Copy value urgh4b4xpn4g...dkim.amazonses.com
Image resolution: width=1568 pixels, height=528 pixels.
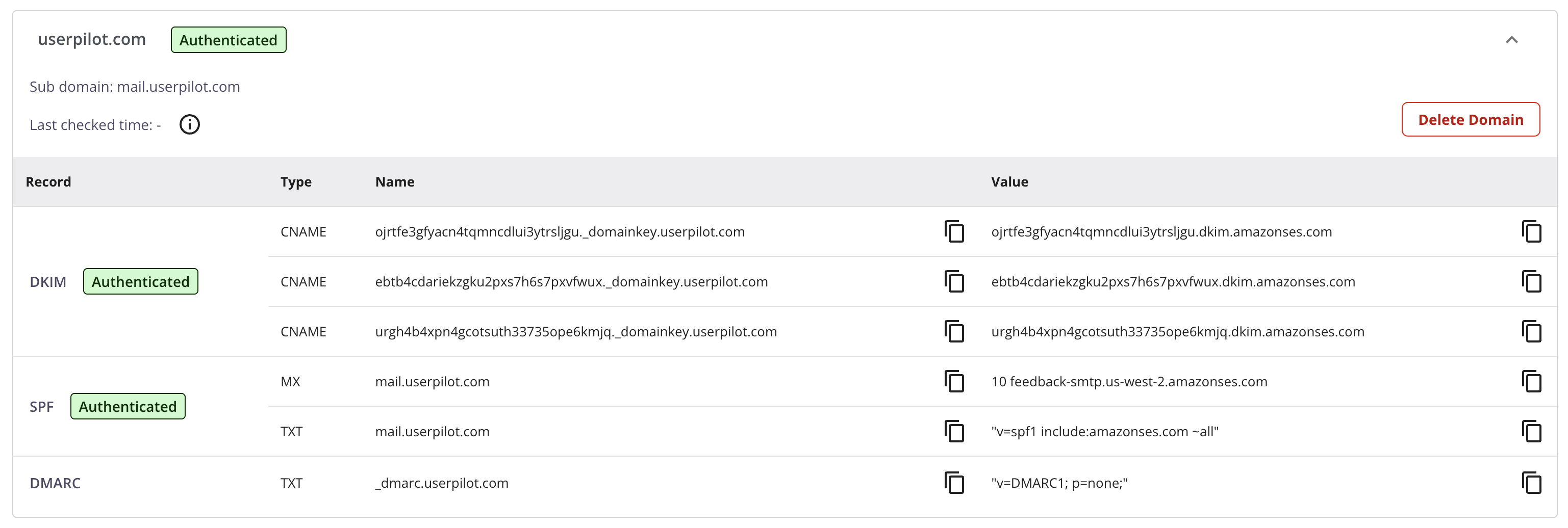(1531, 331)
